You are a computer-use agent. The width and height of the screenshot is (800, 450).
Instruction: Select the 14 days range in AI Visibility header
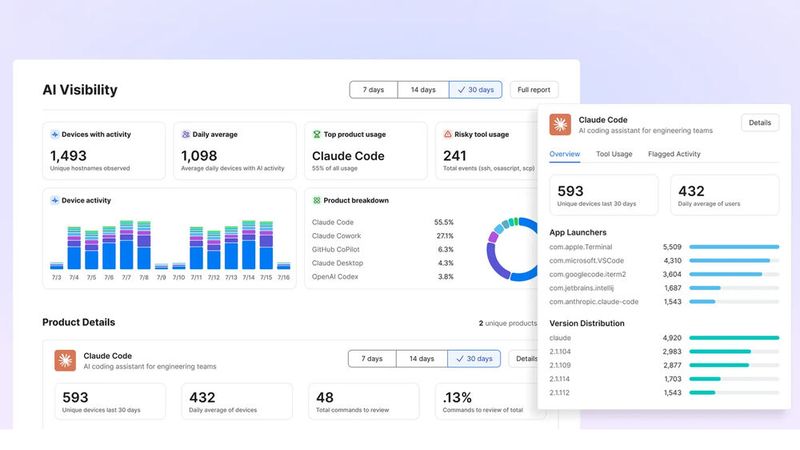tap(423, 90)
